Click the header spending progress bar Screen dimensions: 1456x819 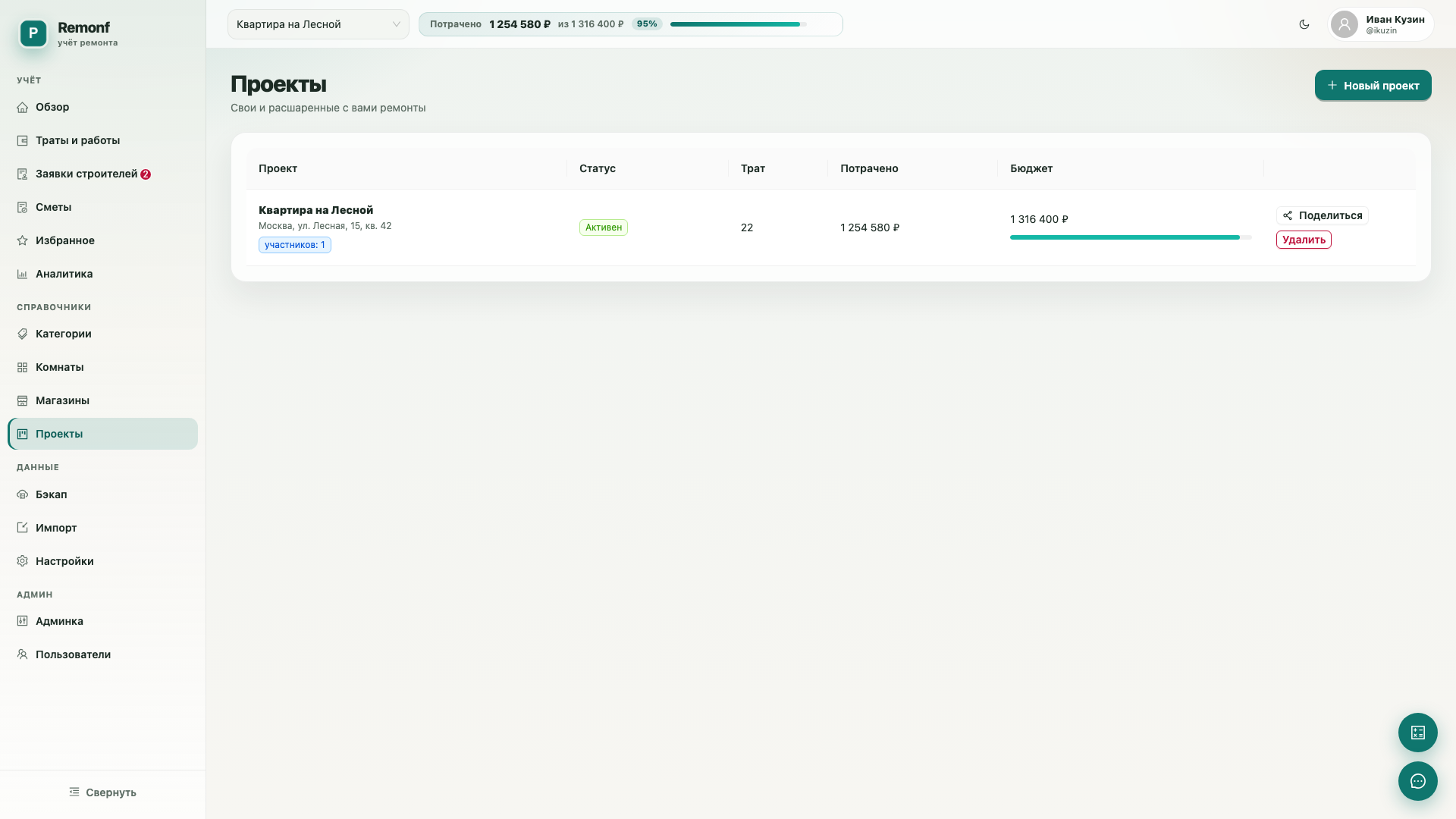[738, 24]
